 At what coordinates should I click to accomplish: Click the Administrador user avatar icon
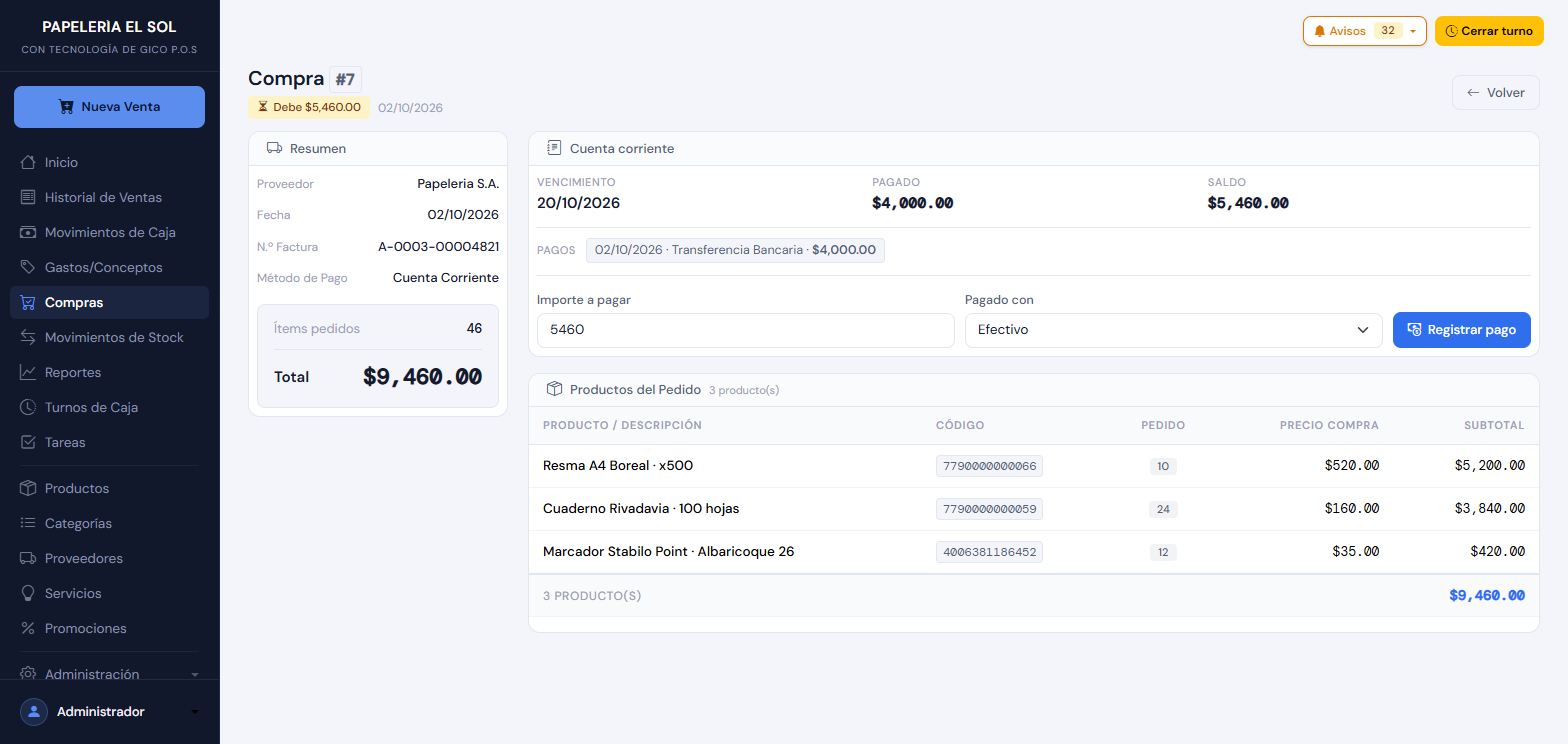(34, 712)
